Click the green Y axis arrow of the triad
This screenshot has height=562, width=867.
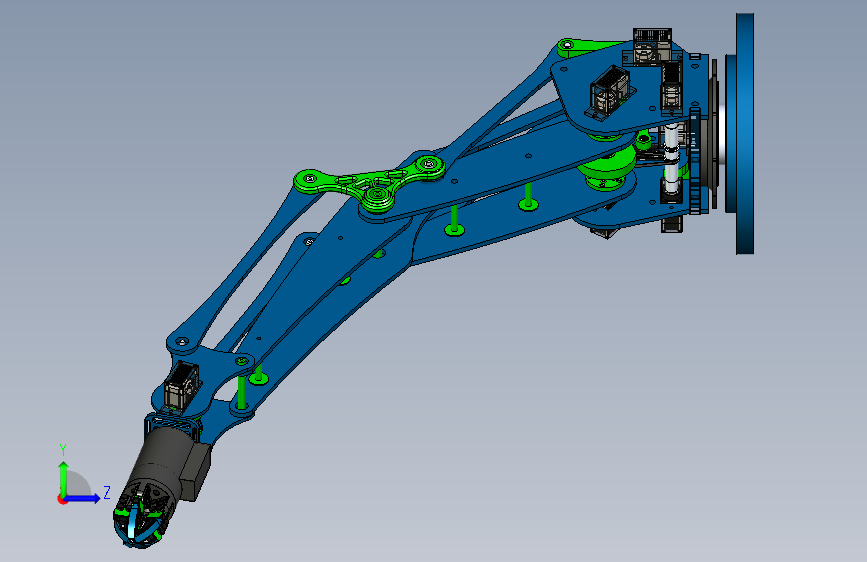(64, 478)
